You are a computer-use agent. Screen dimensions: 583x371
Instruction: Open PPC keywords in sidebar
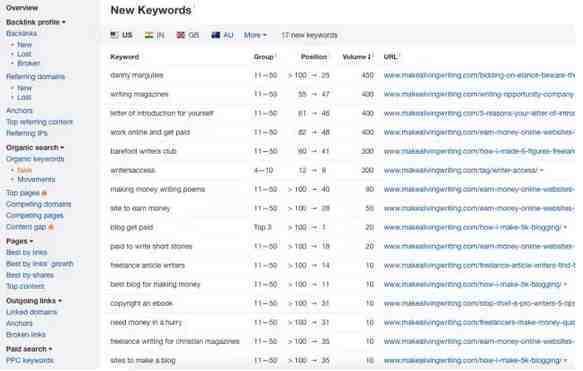pyautogui.click(x=30, y=361)
